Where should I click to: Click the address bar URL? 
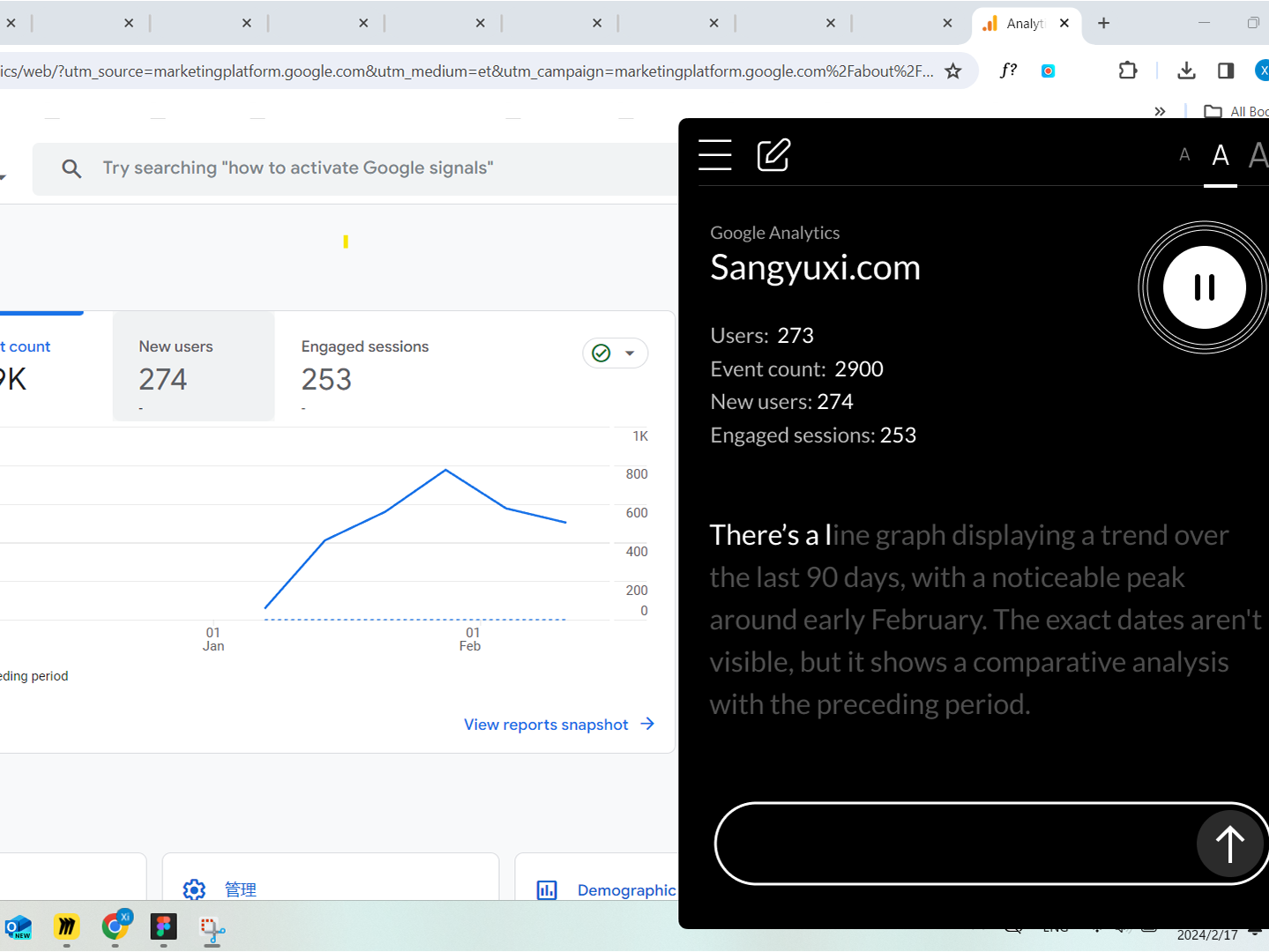point(467,71)
